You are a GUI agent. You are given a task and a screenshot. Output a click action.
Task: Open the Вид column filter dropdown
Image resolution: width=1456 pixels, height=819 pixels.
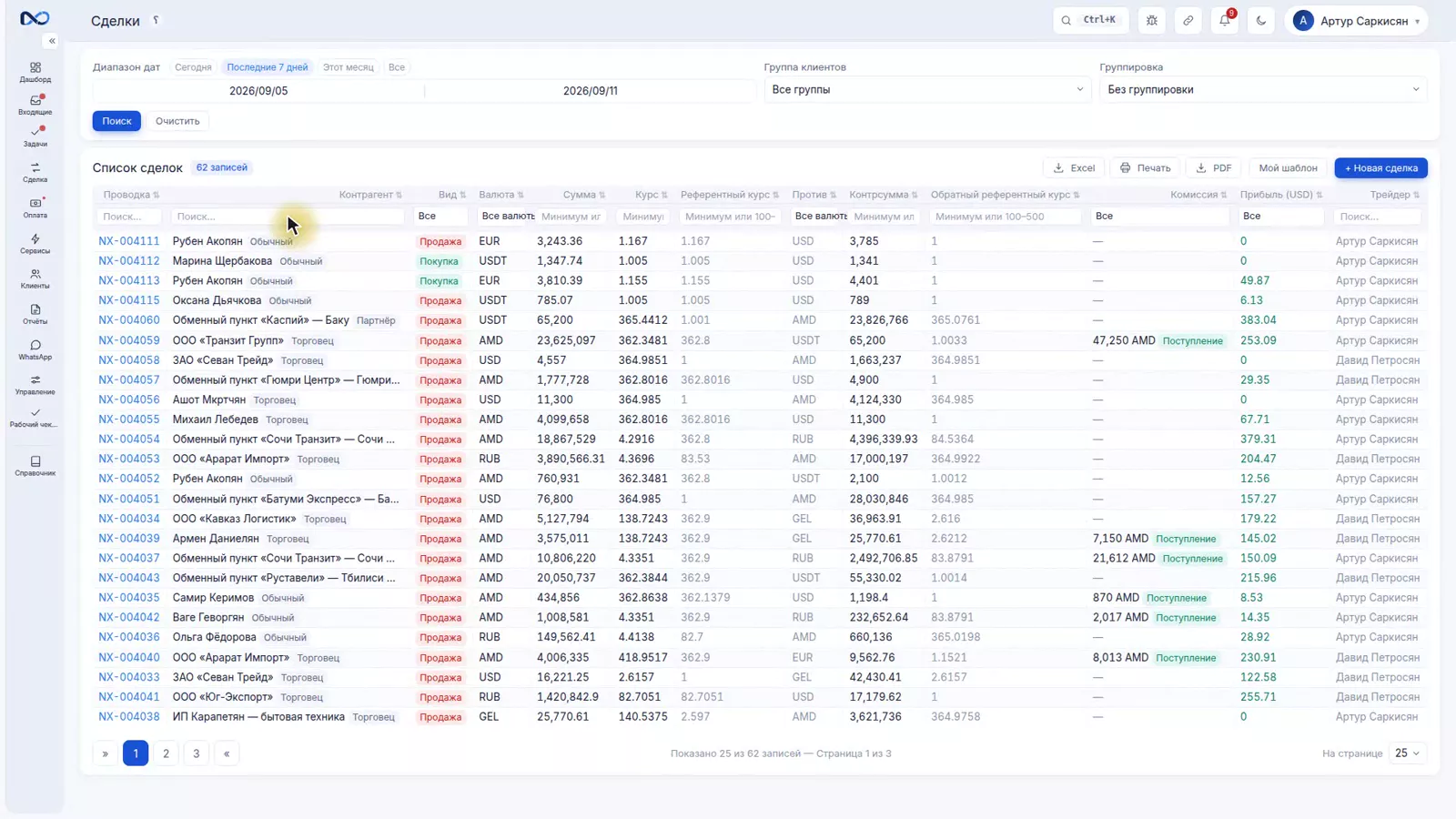pyautogui.click(x=440, y=217)
